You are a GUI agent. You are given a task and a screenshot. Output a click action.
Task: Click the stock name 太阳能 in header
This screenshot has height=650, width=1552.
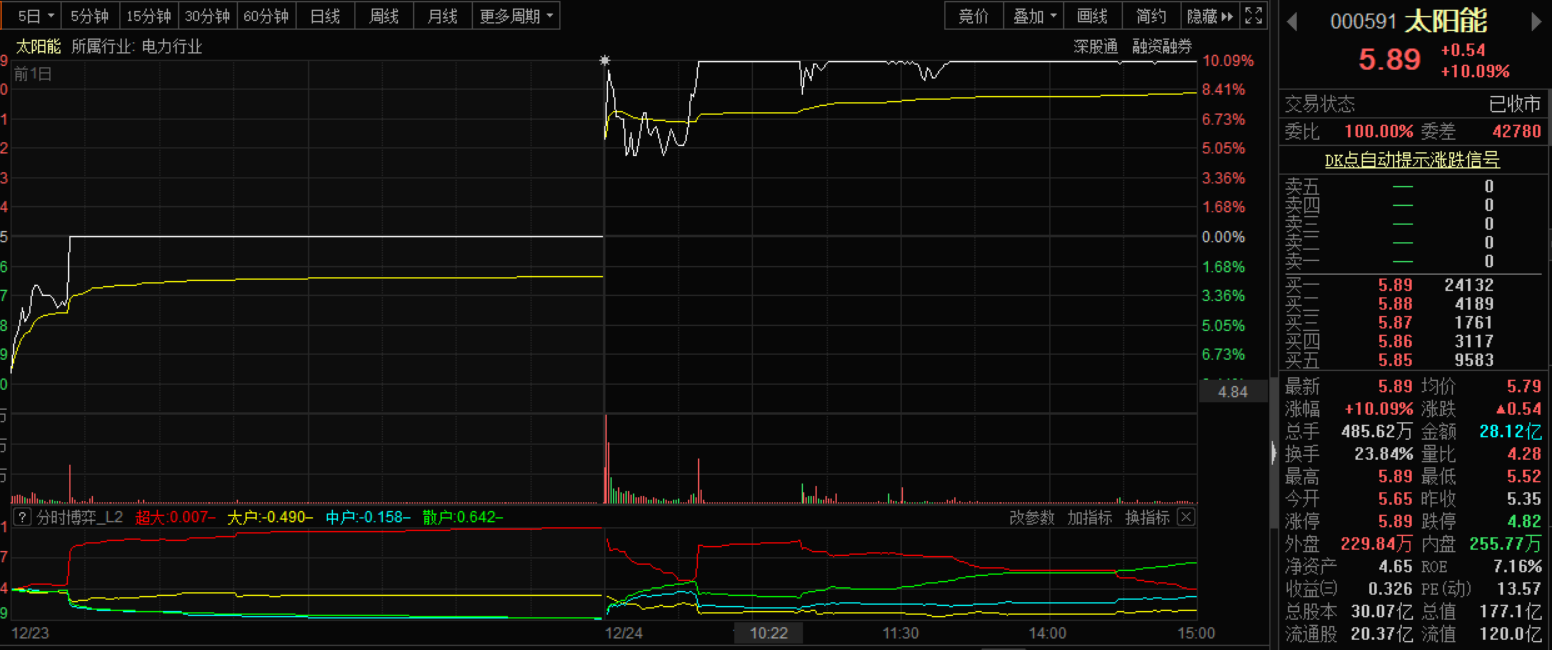click(1446, 21)
